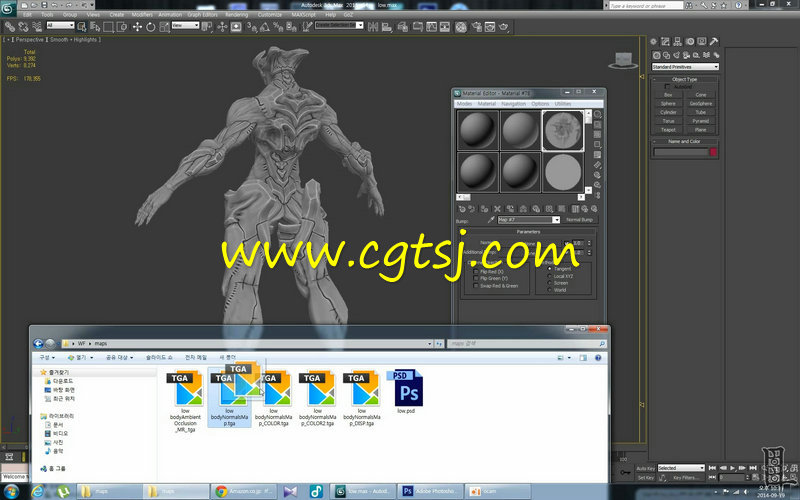Open the 3ds Max application logo menu

point(8,8)
